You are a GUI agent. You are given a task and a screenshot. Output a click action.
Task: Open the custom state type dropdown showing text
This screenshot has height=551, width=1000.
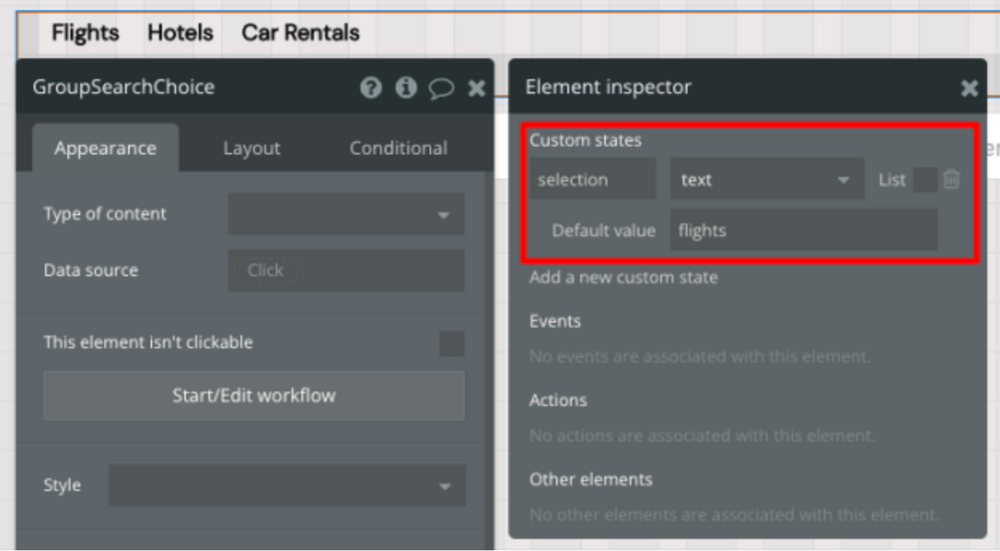(x=766, y=180)
